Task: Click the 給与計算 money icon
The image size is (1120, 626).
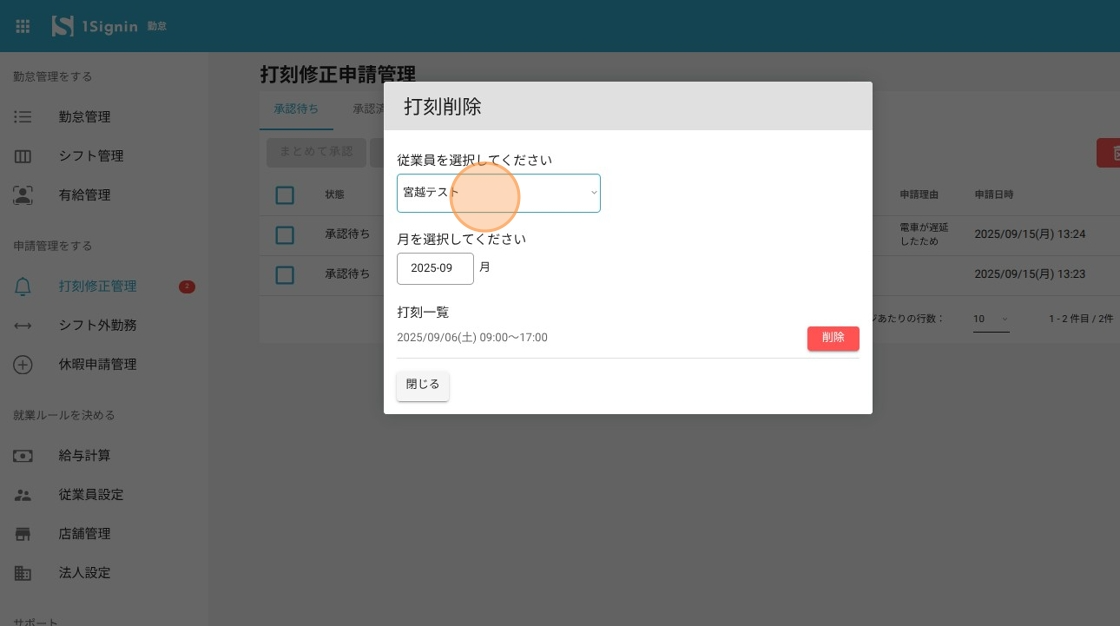Action: click(23, 456)
